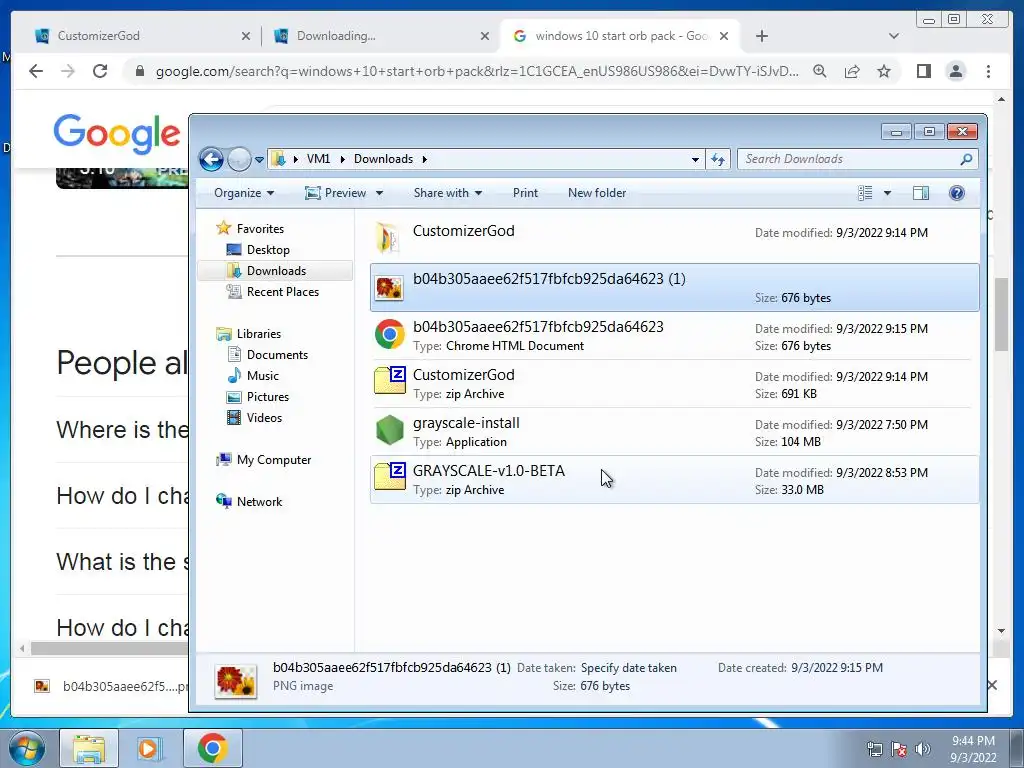Select My Computer in the navigation pane
Image resolution: width=1024 pixels, height=768 pixels.
pos(274,460)
